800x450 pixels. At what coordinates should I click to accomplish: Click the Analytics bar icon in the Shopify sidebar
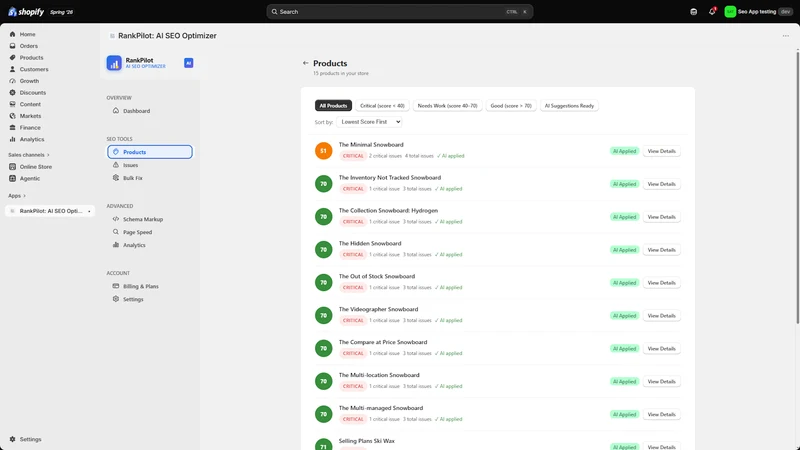click(x=12, y=139)
